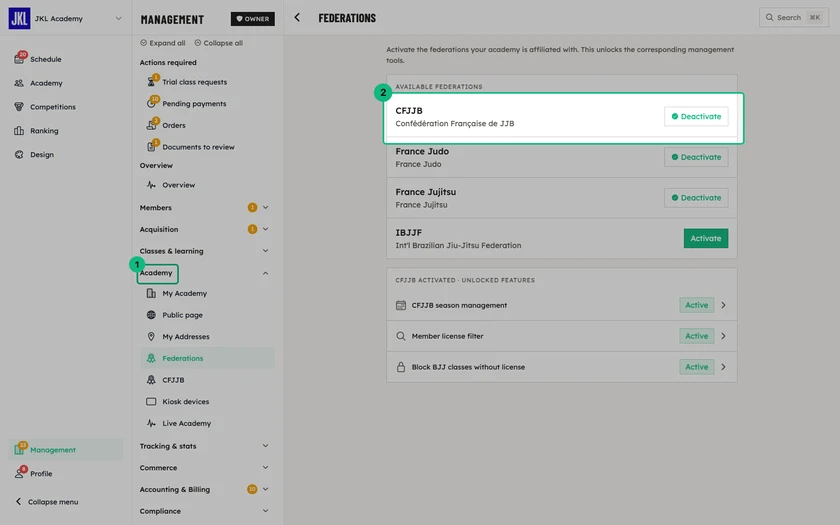Click the Public page globe icon
This screenshot has width=840, height=525.
point(151,315)
